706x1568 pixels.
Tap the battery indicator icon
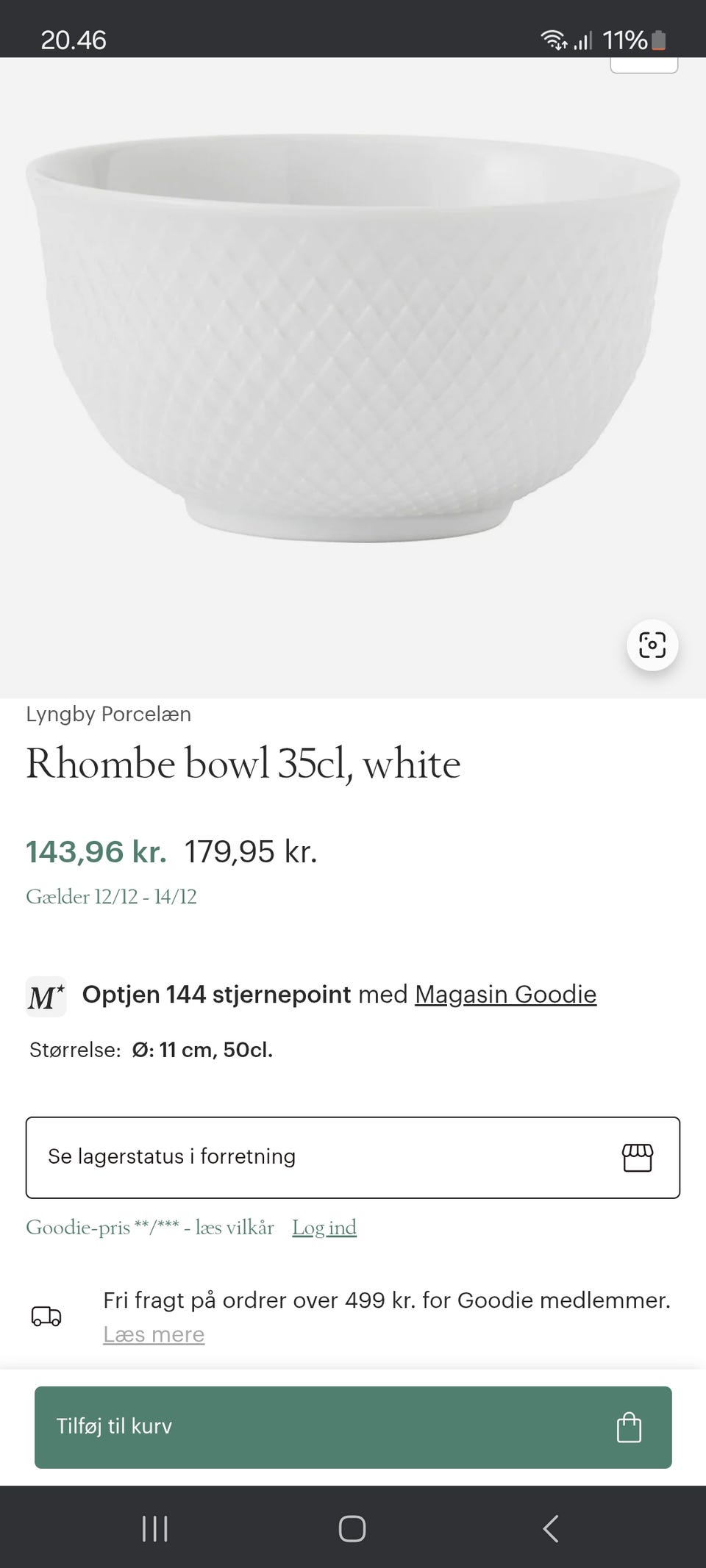click(659, 40)
